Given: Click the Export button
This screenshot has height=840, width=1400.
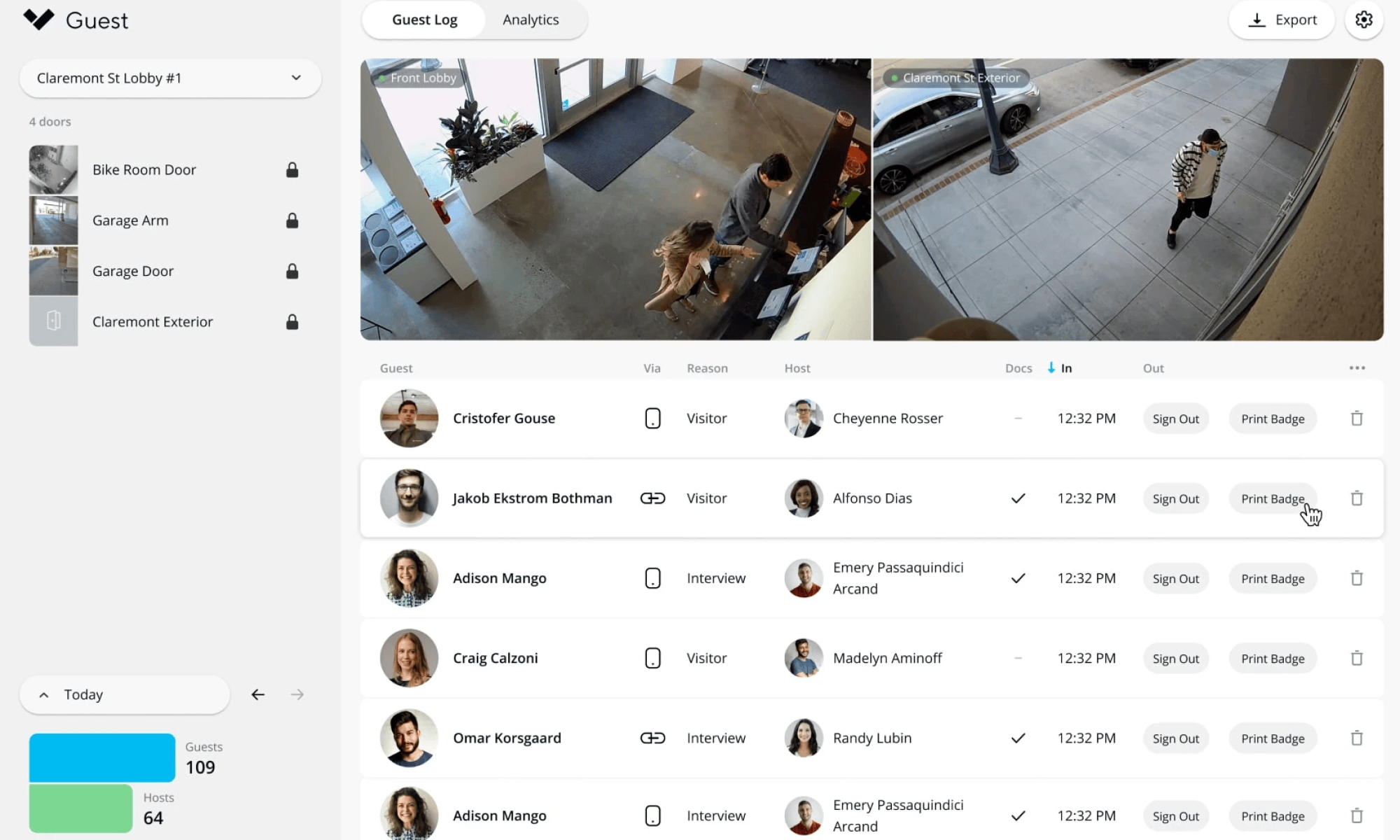Looking at the screenshot, I should (1282, 20).
